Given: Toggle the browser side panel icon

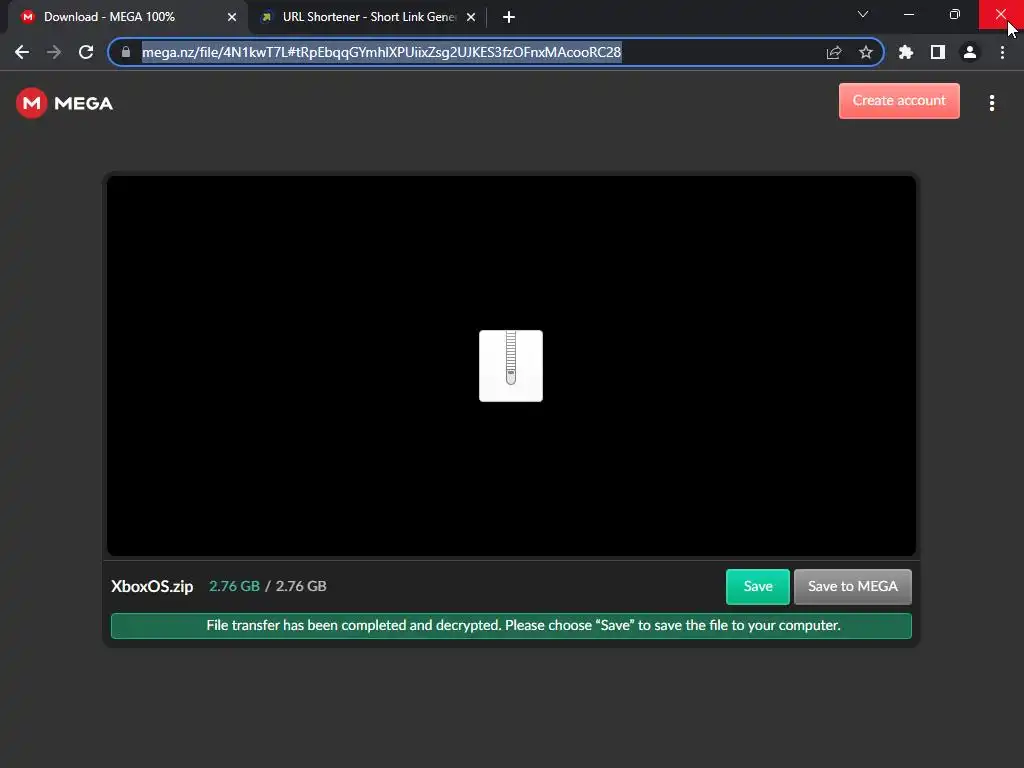Looking at the screenshot, I should click(x=938, y=52).
